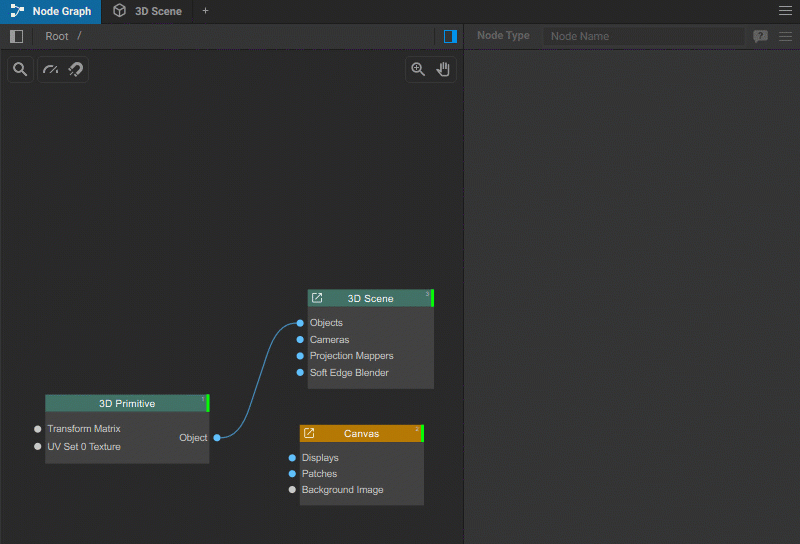Toggle the right properties panel icon
The height and width of the screenshot is (544, 800).
[450, 36]
